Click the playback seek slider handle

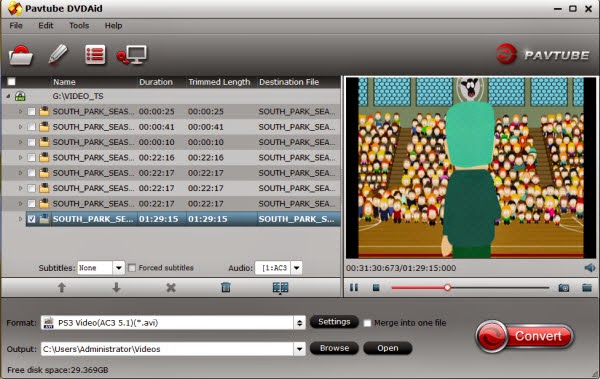coord(447,288)
